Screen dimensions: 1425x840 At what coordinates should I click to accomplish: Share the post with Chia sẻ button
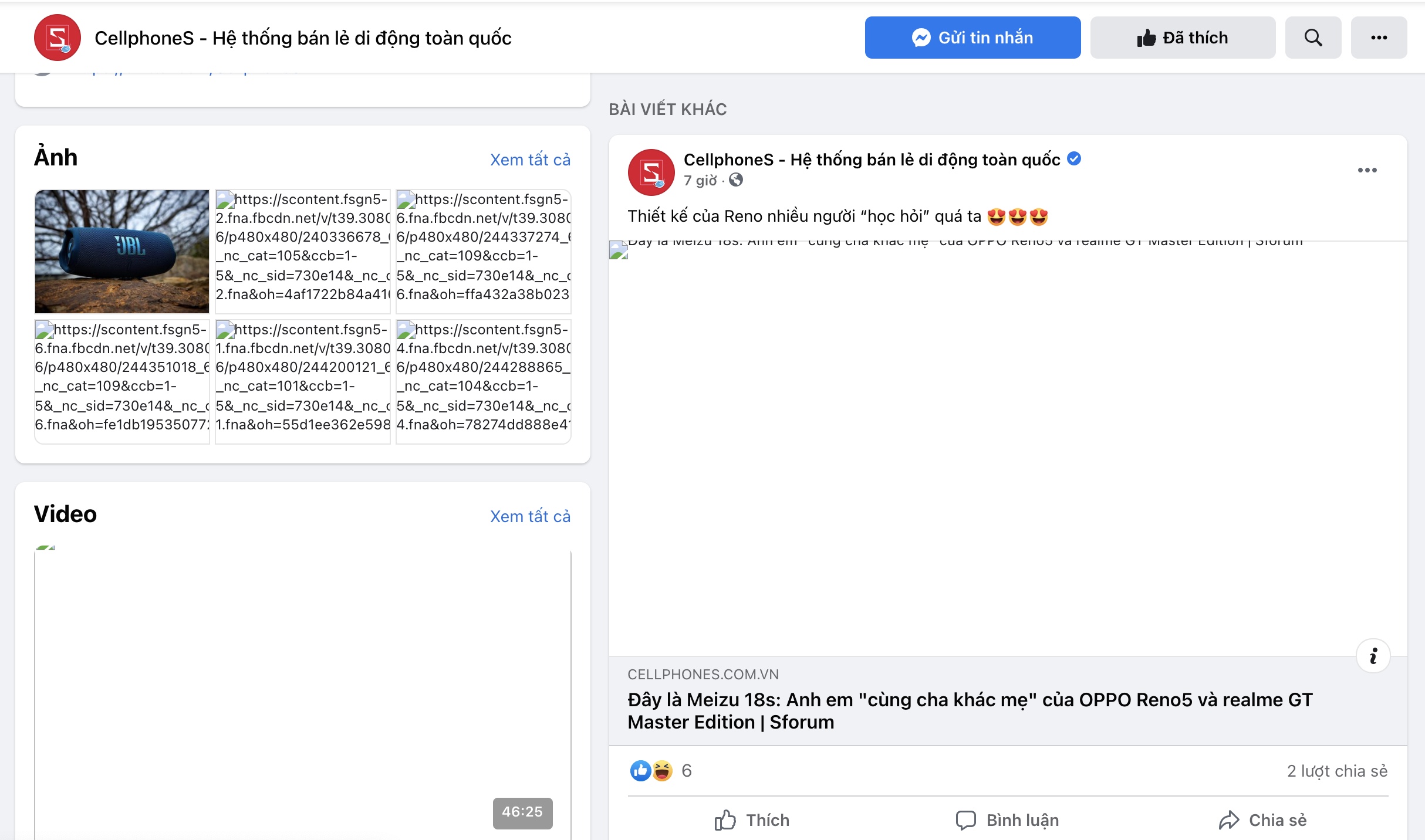pyautogui.click(x=1262, y=820)
